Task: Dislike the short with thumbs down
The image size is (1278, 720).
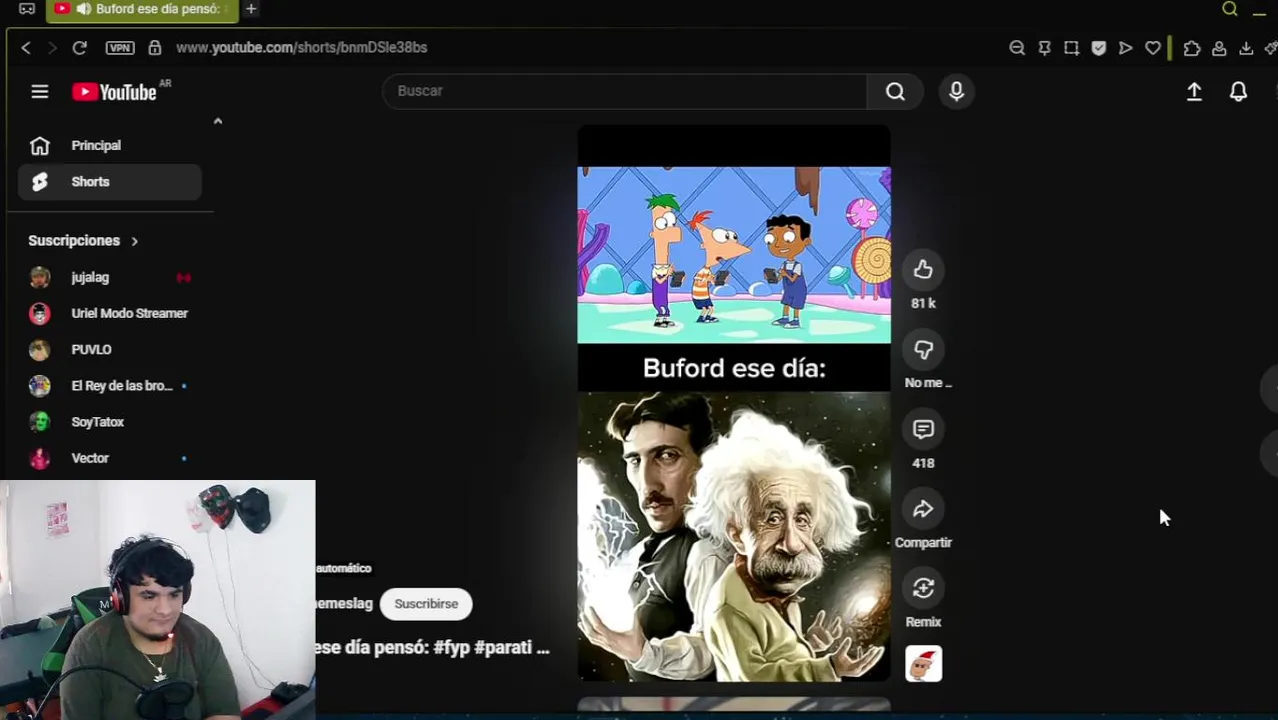Action: pyautogui.click(x=923, y=349)
